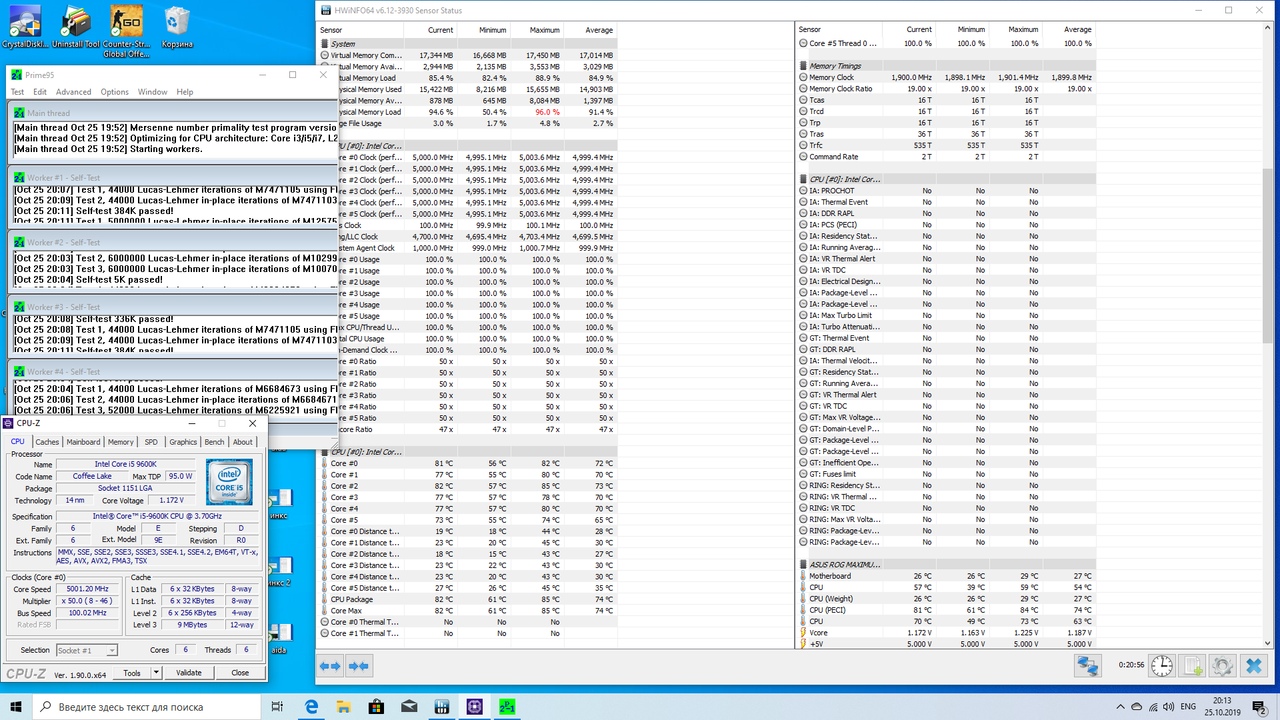Open HWiNFO's networked computers button in the bottom toolbar
Screen dimensions: 1280x720
(x=1088, y=666)
